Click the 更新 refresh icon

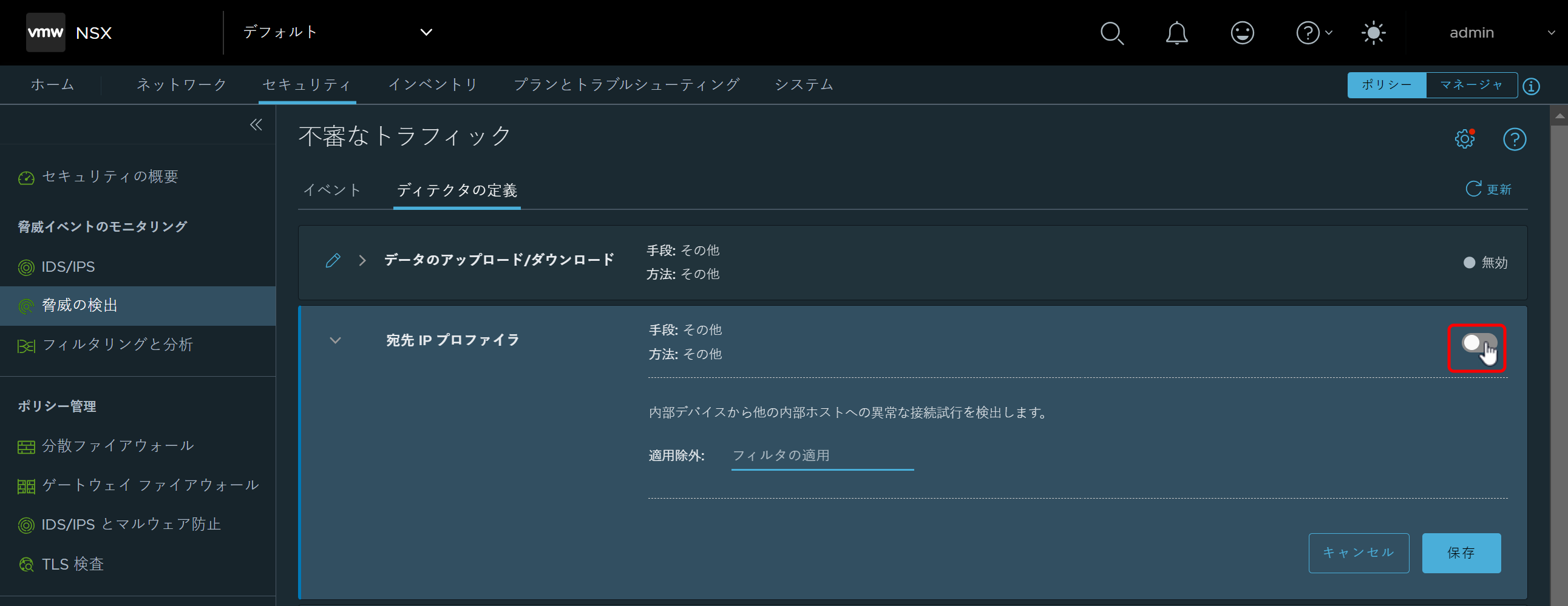click(x=1473, y=189)
